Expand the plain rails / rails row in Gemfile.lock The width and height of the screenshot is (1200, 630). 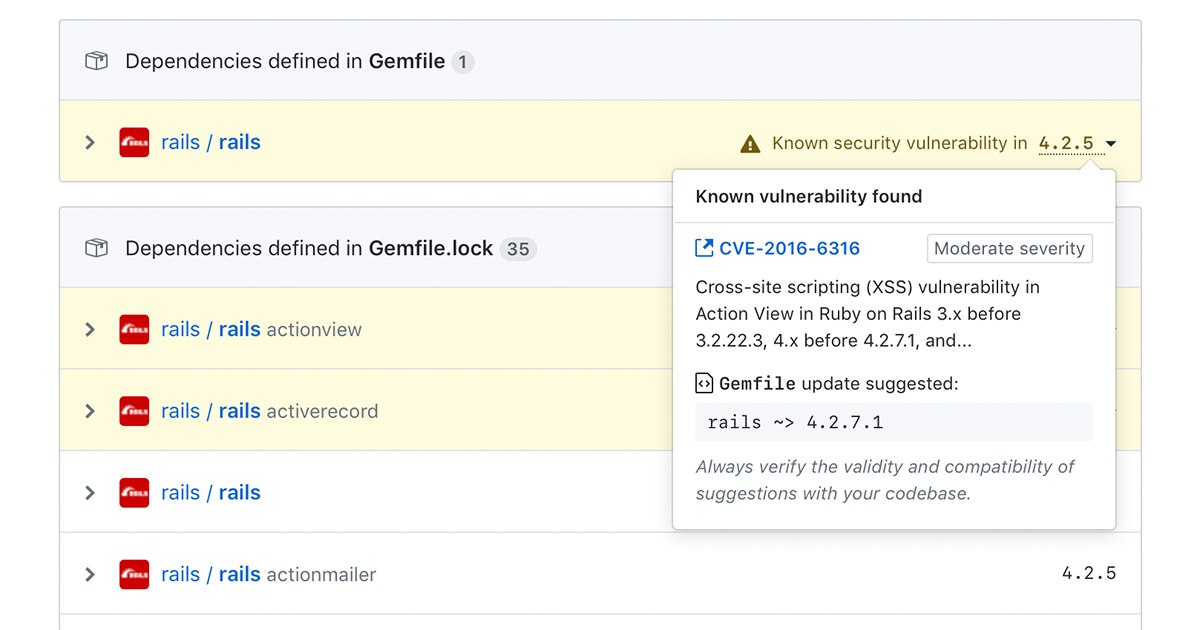click(90, 493)
